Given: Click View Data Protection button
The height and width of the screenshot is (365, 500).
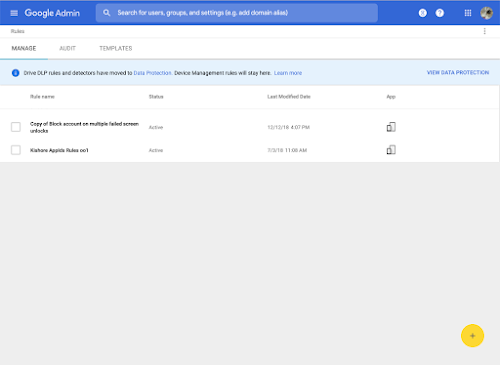Looking at the screenshot, I should 458,72.
